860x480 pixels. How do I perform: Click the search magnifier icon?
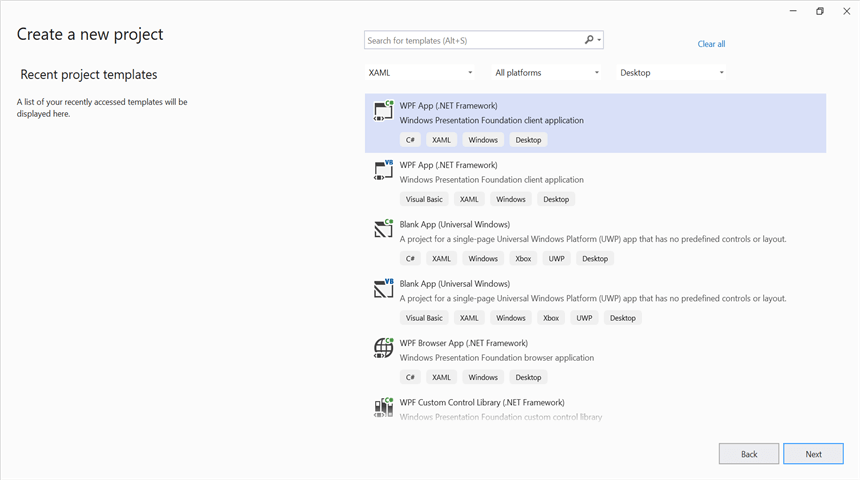(589, 40)
